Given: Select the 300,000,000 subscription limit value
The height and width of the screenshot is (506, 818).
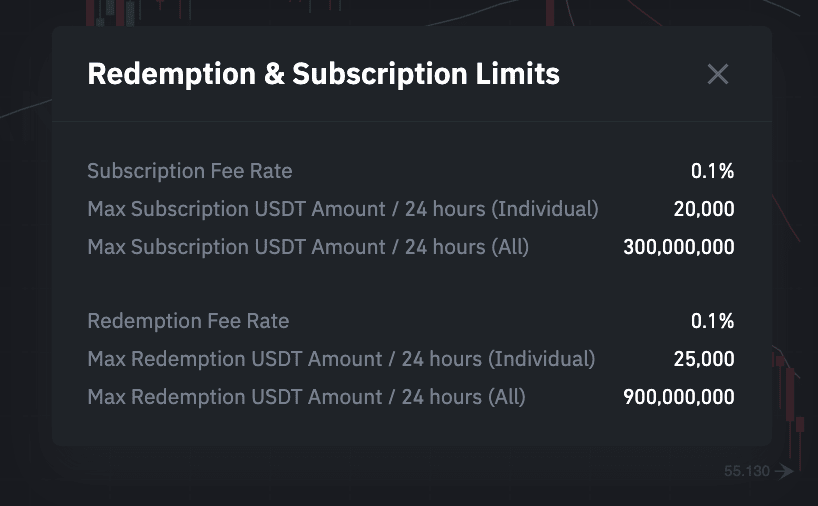Looking at the screenshot, I should coord(679,247).
